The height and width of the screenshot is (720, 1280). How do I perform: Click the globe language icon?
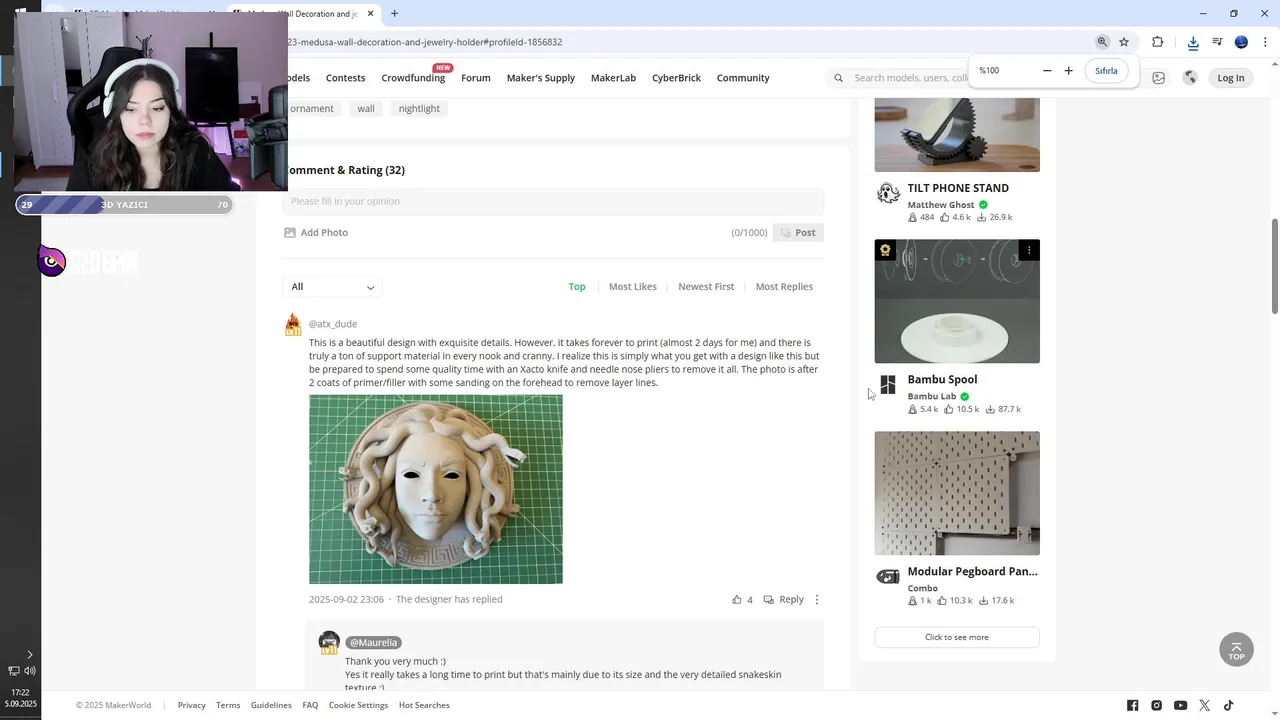pos(1190,78)
